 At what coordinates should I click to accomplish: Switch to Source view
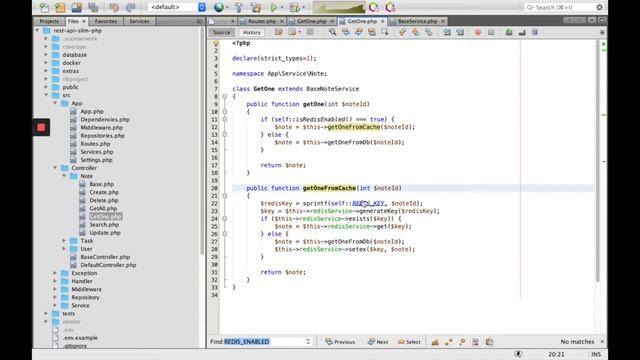222,32
